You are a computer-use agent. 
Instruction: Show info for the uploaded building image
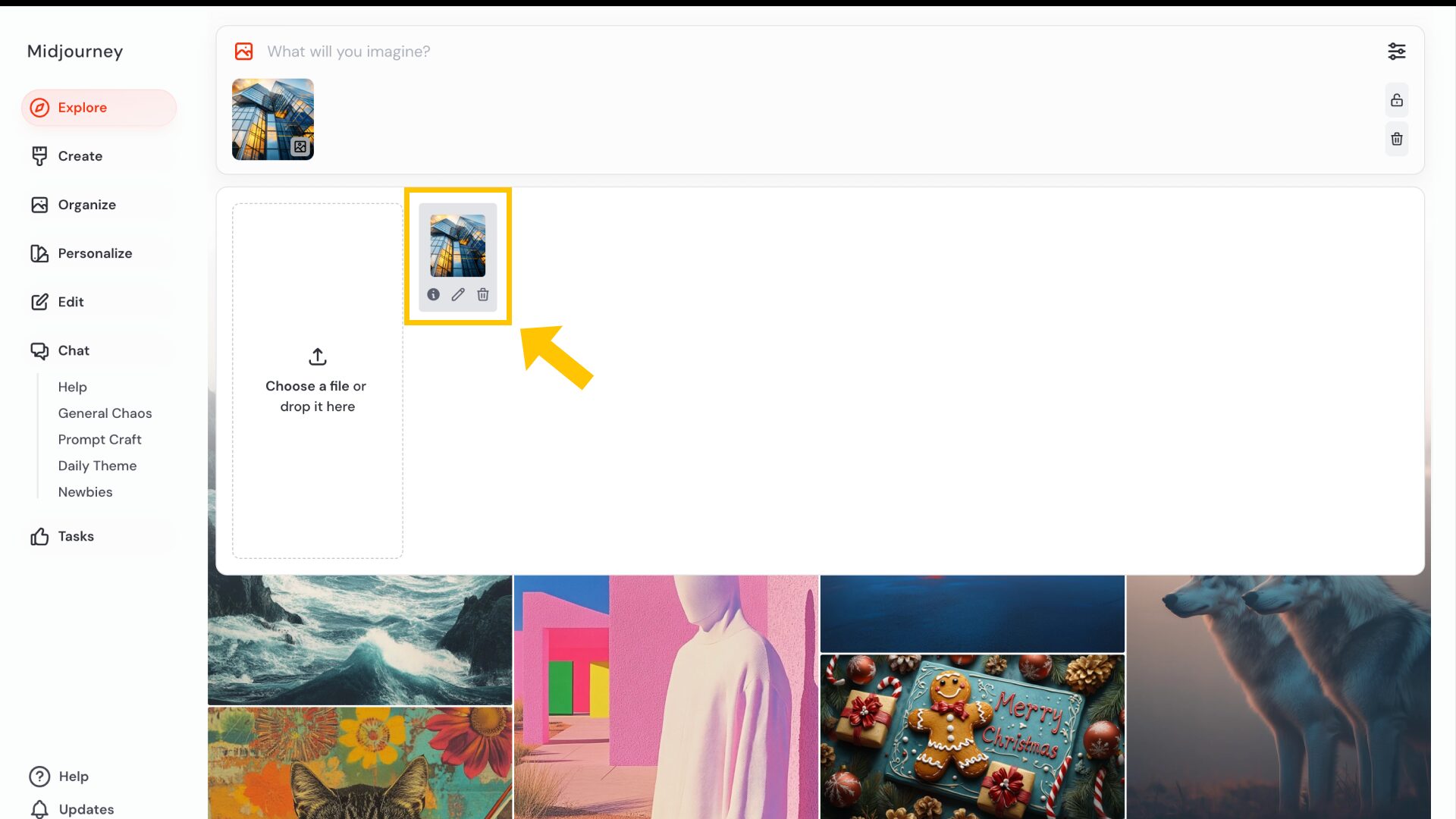433,294
